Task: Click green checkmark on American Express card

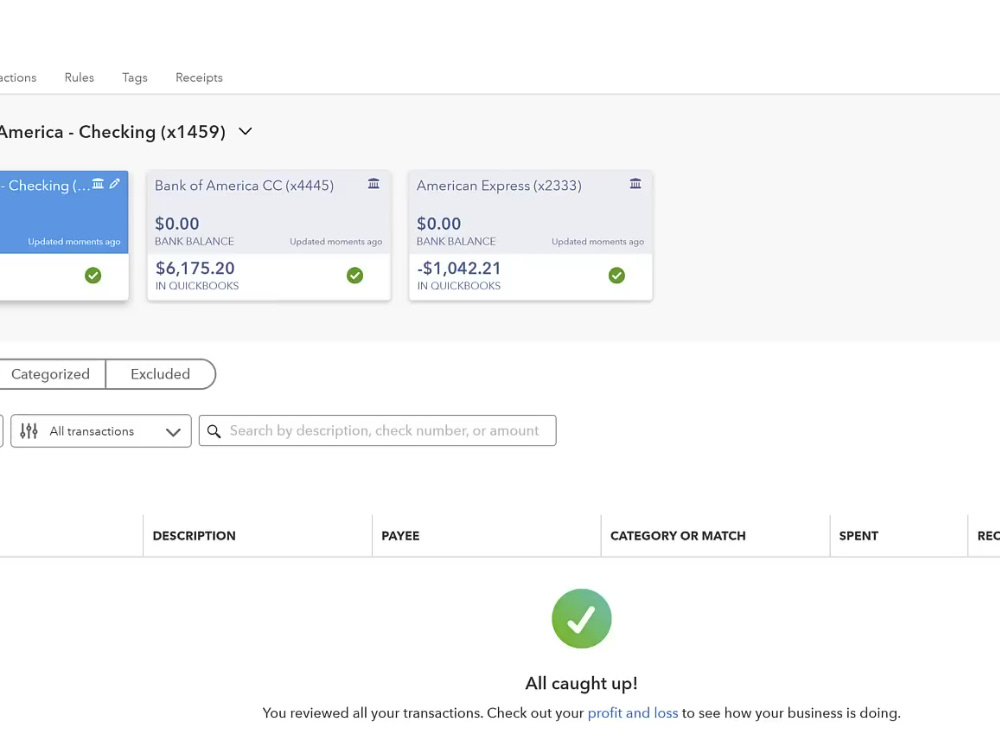Action: pos(617,276)
